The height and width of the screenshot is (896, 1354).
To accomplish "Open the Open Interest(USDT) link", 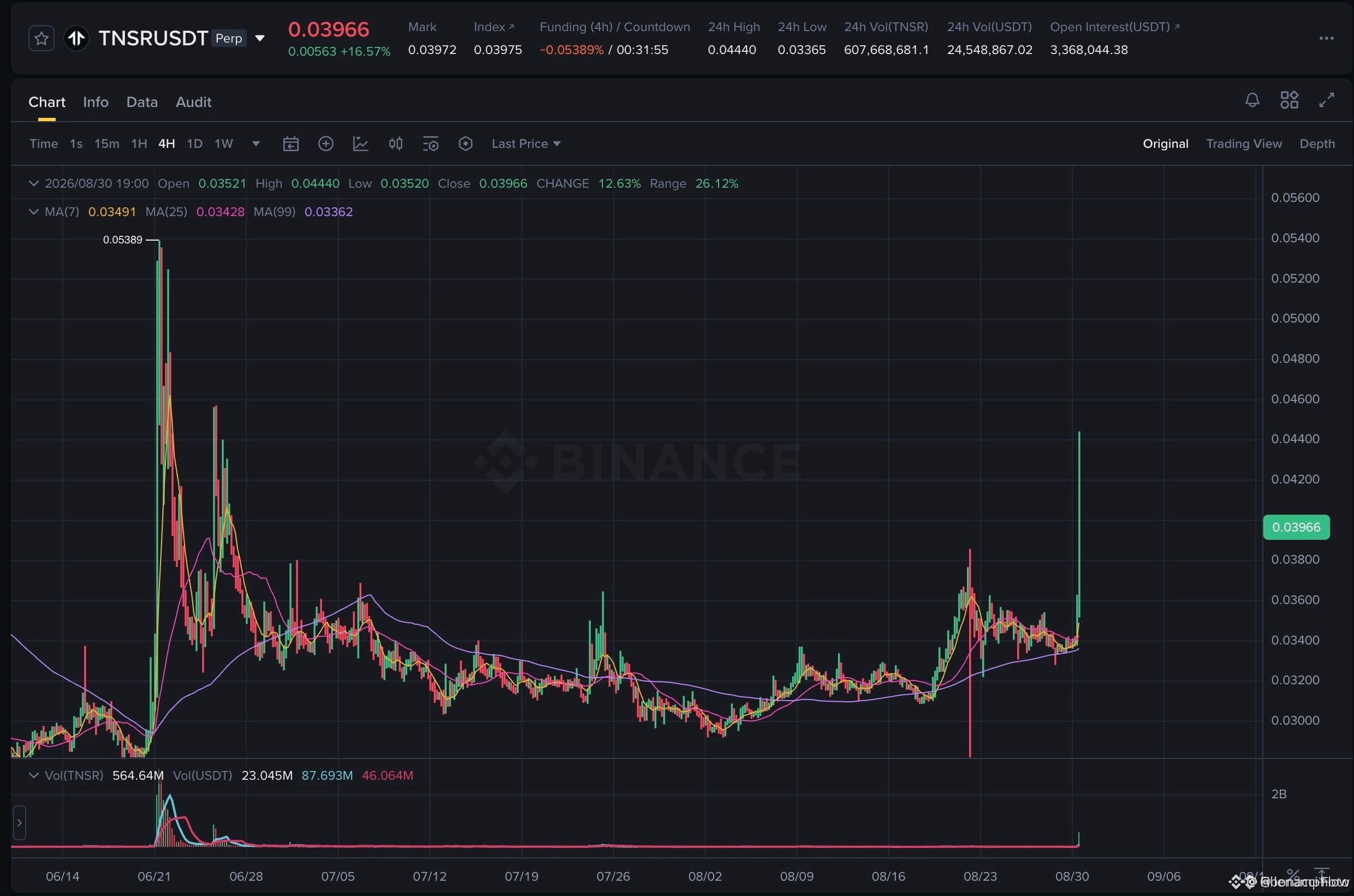I will (x=1114, y=27).
